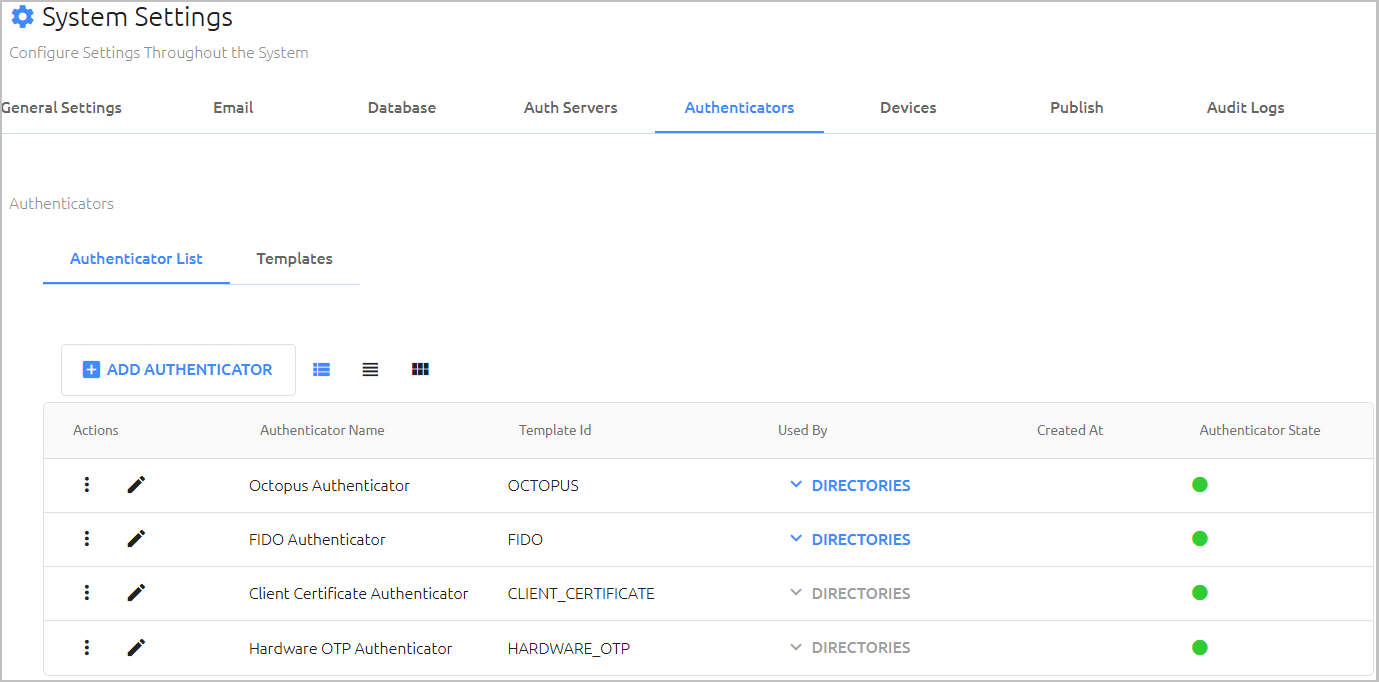Edit the Client Certificate Authenticator
1379x682 pixels.
coord(136,593)
